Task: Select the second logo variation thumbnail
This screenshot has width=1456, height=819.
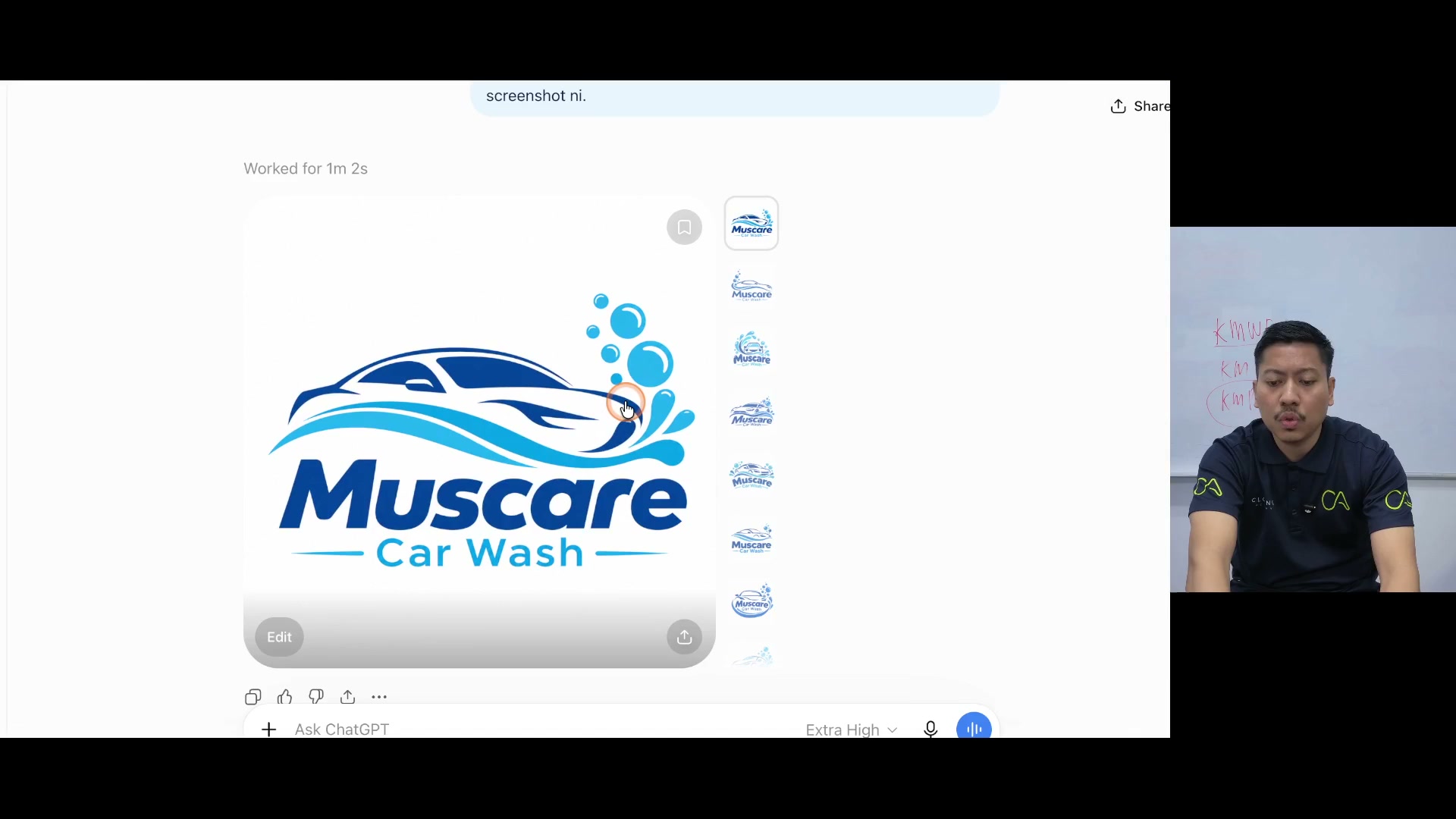Action: click(x=752, y=287)
